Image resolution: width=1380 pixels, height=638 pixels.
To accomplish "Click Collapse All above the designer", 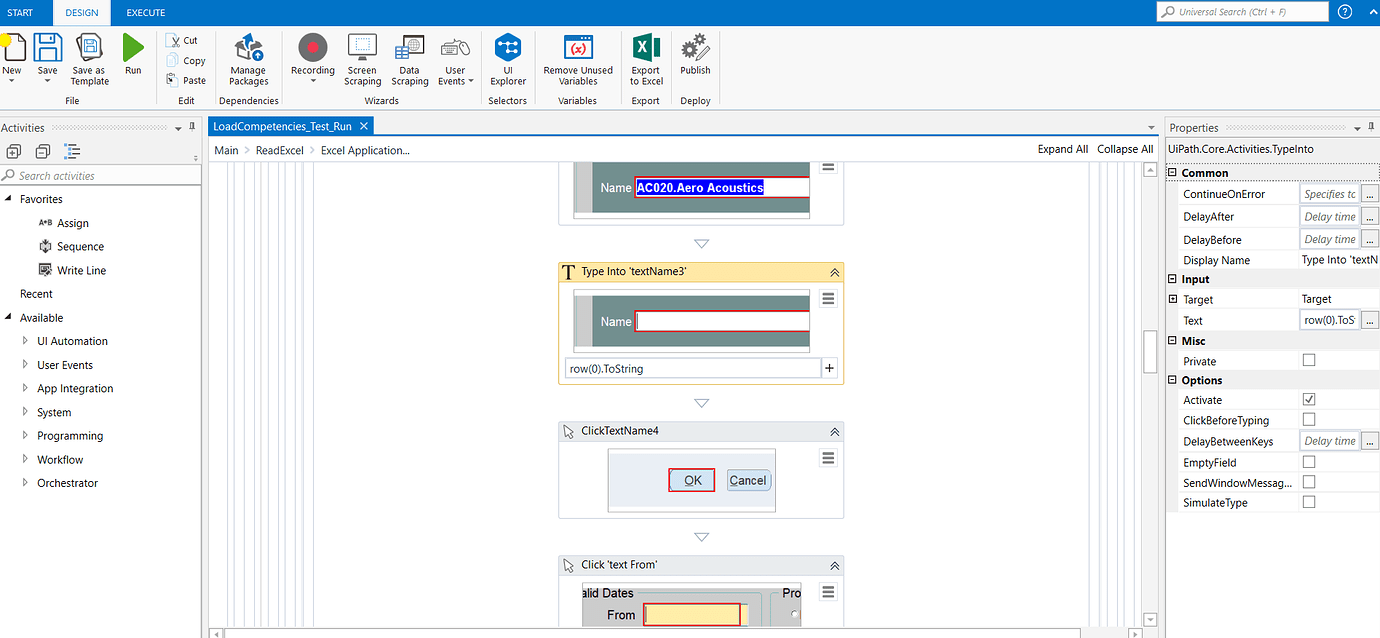I will tap(1125, 148).
